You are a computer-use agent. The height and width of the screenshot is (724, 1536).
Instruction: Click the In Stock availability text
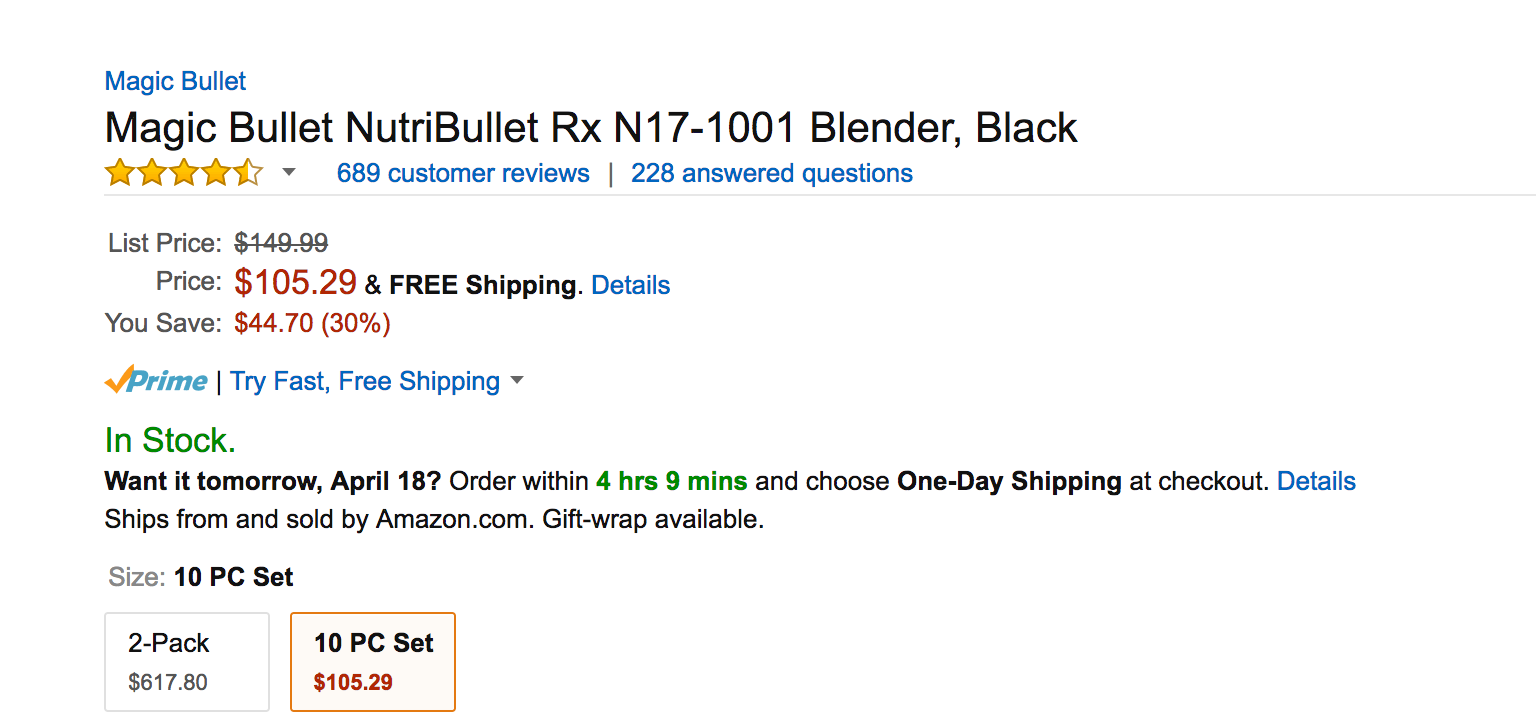click(170, 440)
